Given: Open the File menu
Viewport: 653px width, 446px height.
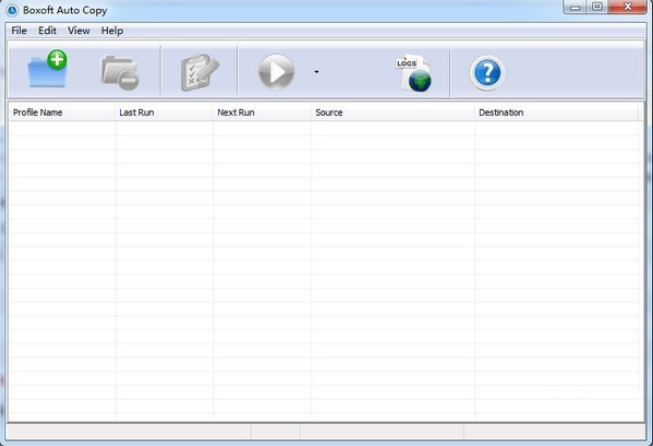Looking at the screenshot, I should click(x=19, y=31).
